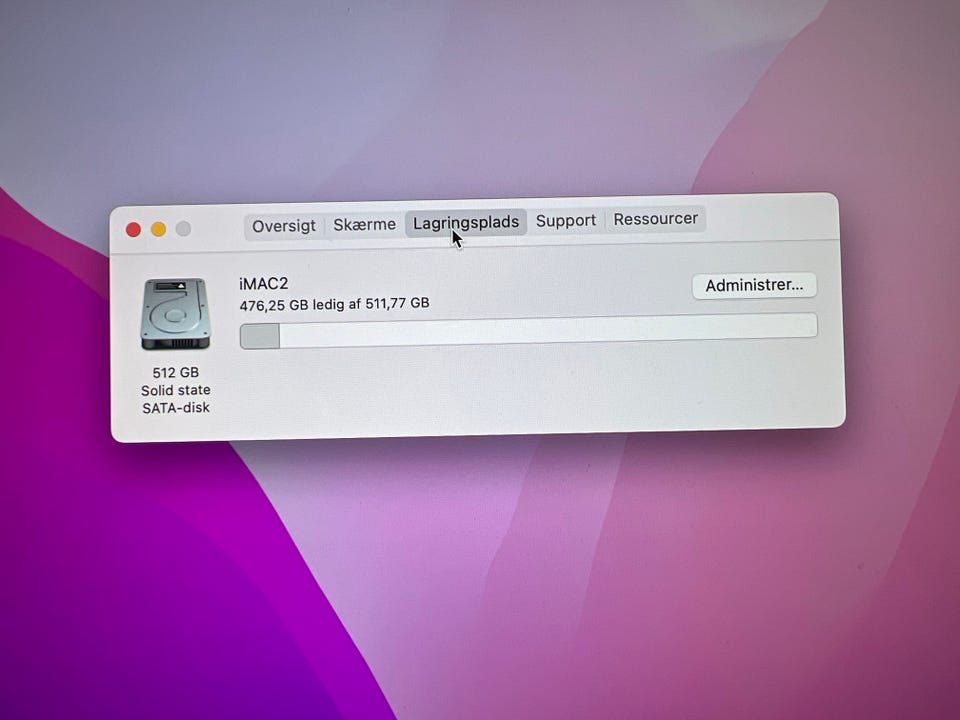Image resolution: width=960 pixels, height=720 pixels.
Task: Minimize the window with yellow button
Action: [159, 229]
